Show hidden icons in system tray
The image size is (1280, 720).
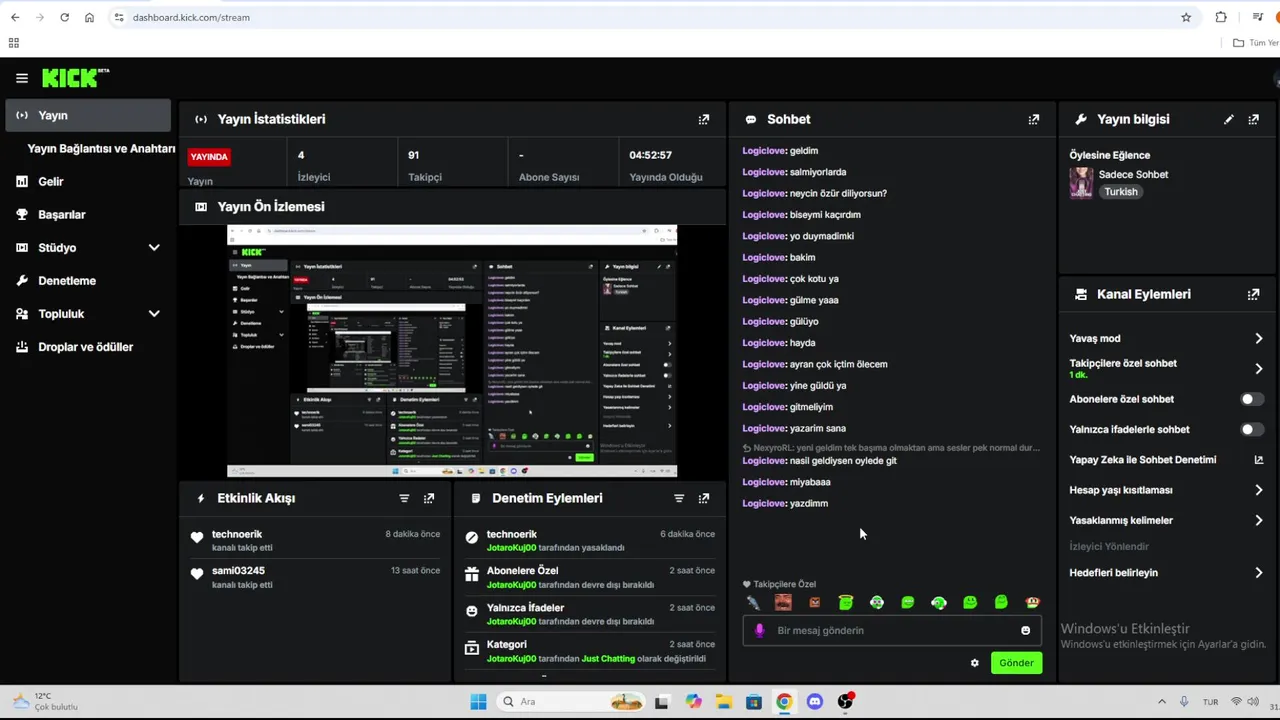(1161, 702)
